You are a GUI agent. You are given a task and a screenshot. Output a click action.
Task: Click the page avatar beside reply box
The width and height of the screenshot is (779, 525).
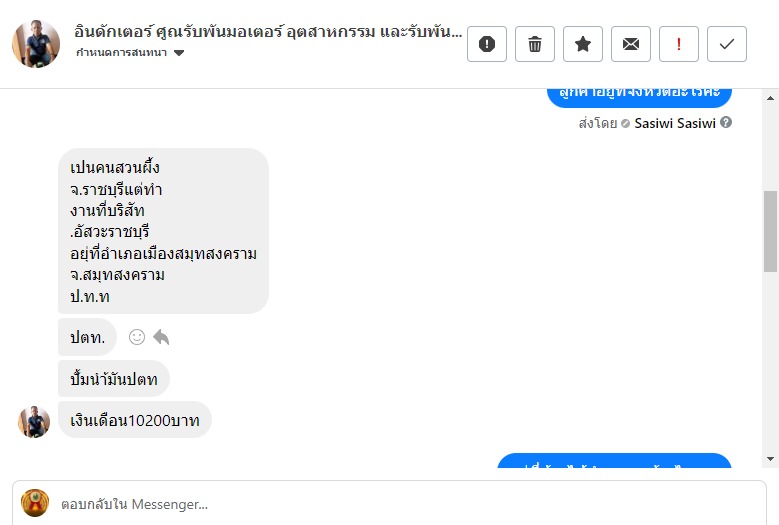tap(35, 503)
